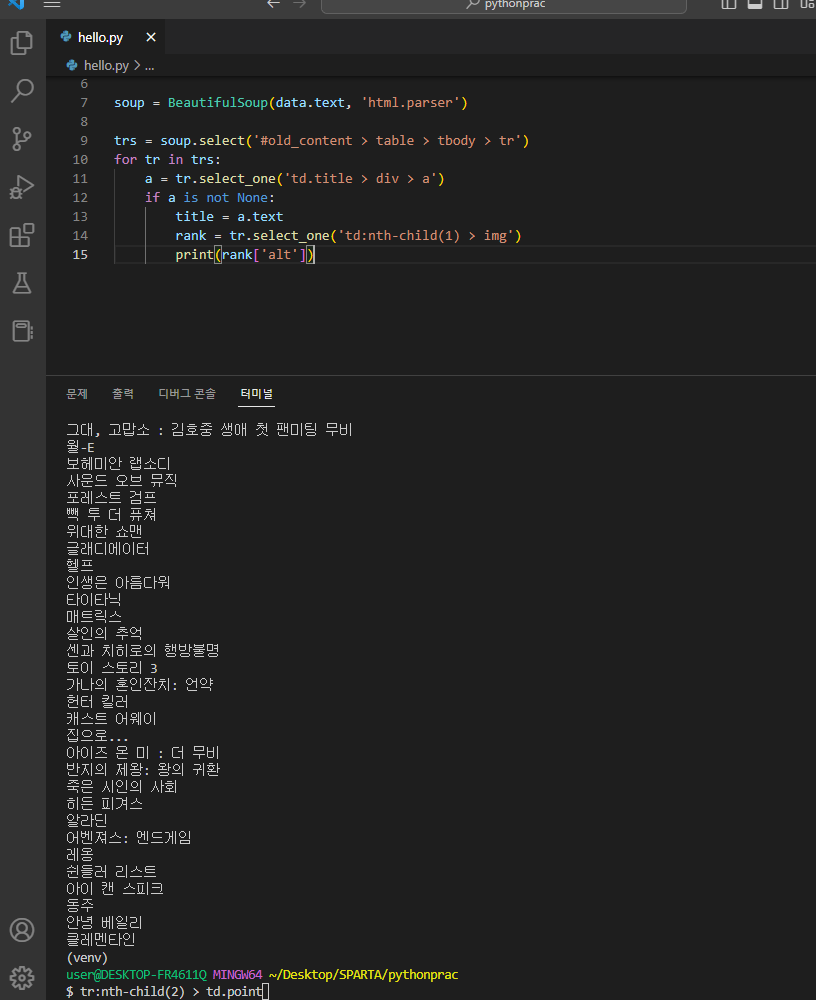Click the pythonprac command center search box

504,5
